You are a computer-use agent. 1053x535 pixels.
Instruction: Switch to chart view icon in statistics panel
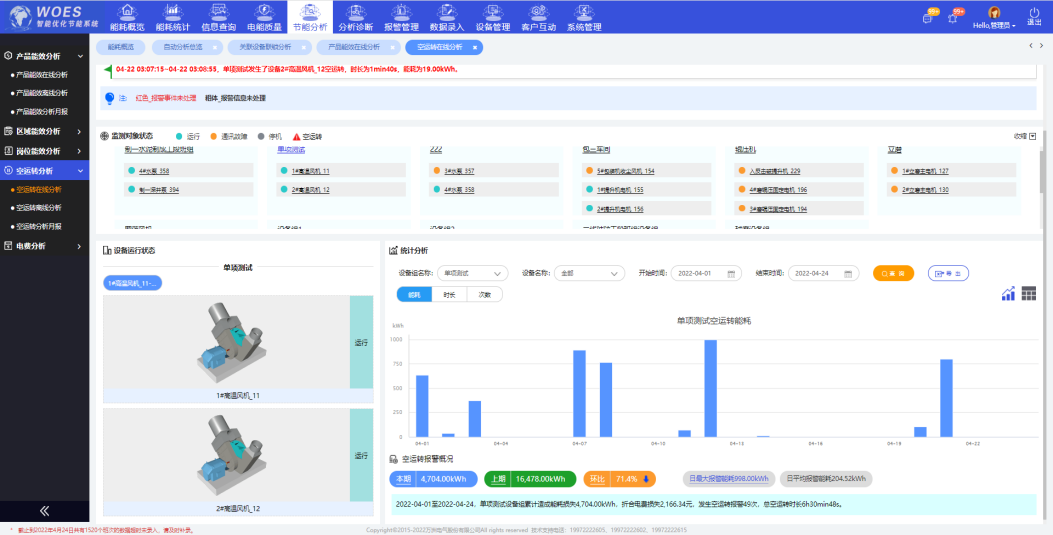pyautogui.click(x=1008, y=293)
